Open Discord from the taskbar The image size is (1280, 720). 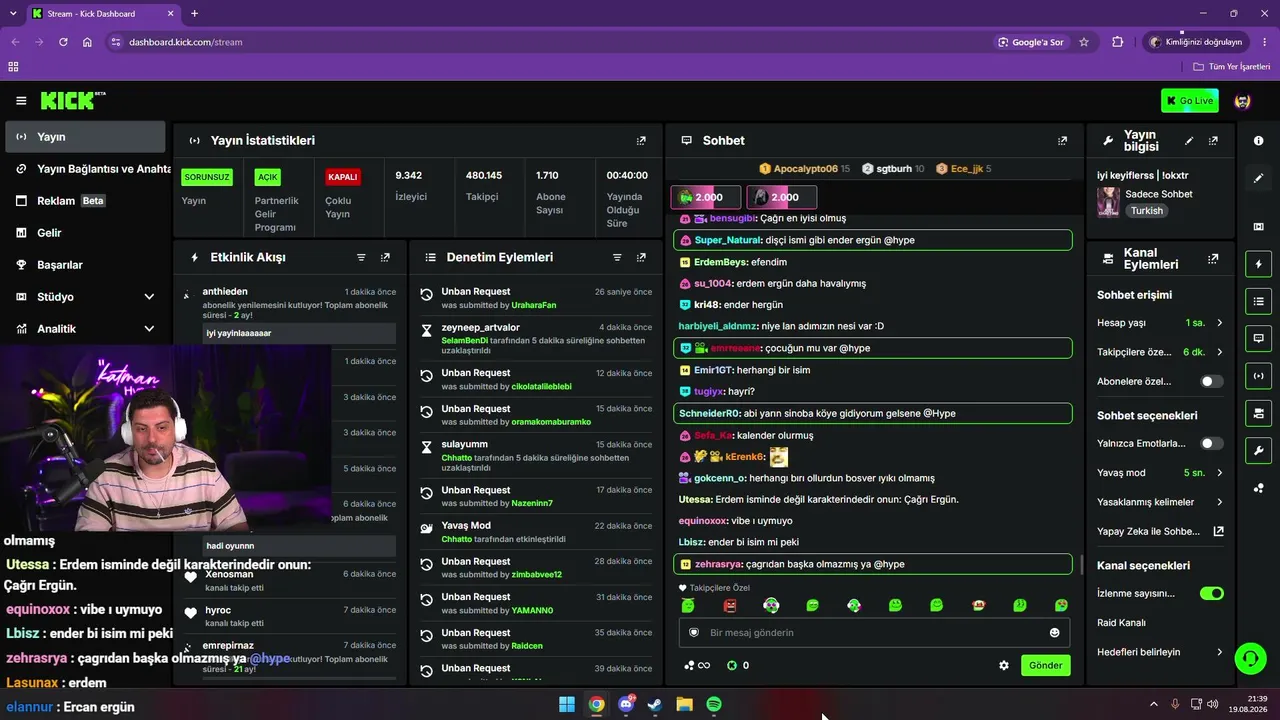click(626, 704)
